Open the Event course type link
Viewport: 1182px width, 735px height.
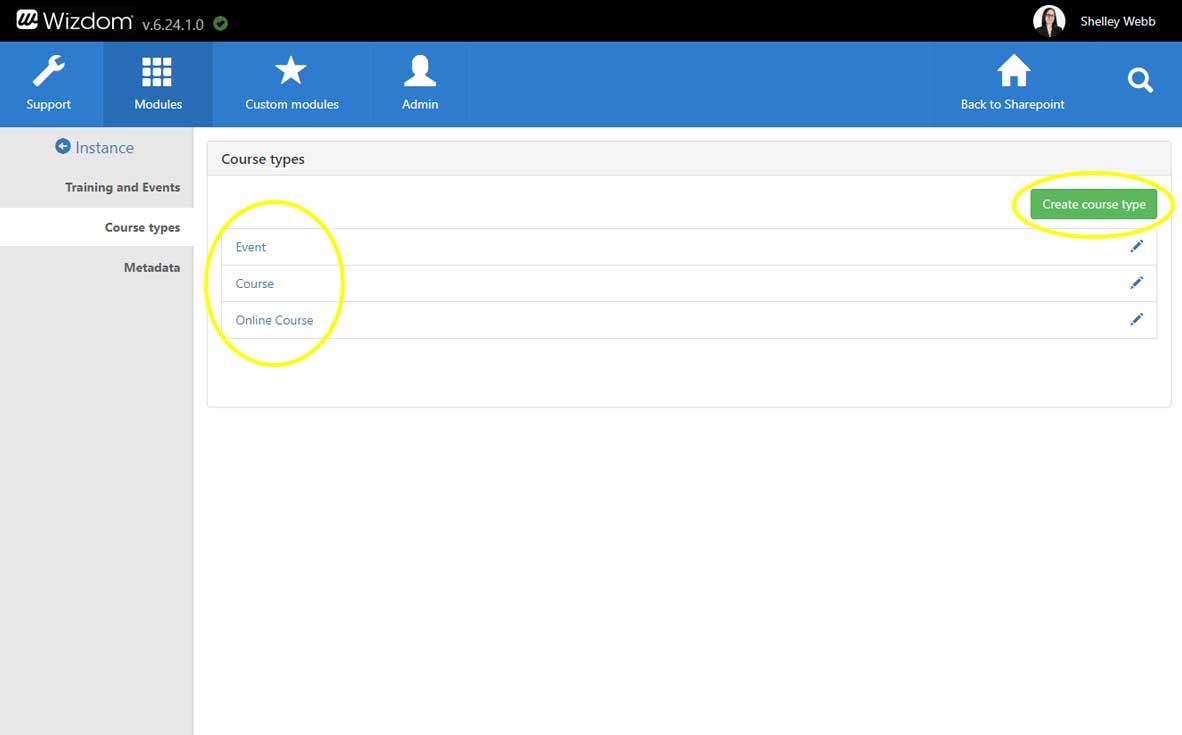[x=251, y=247]
